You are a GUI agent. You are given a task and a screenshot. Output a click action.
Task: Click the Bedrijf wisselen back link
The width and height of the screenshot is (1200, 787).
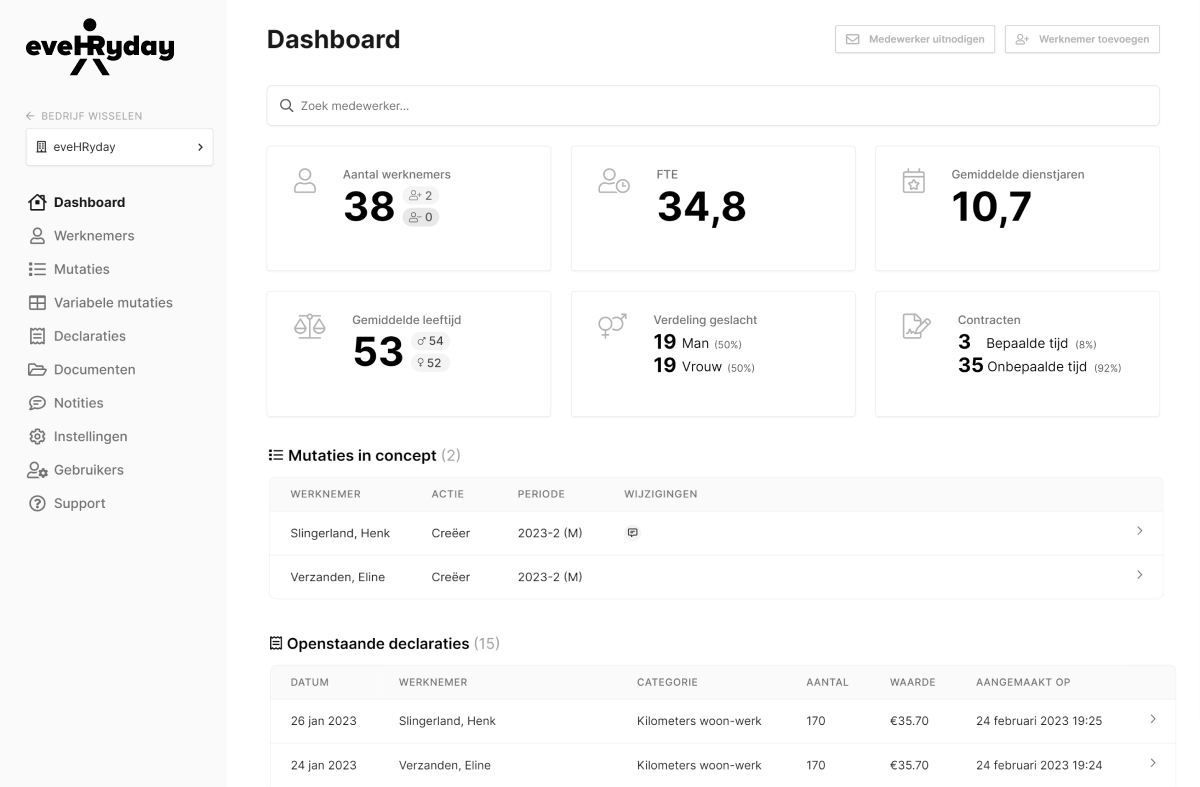tap(84, 116)
